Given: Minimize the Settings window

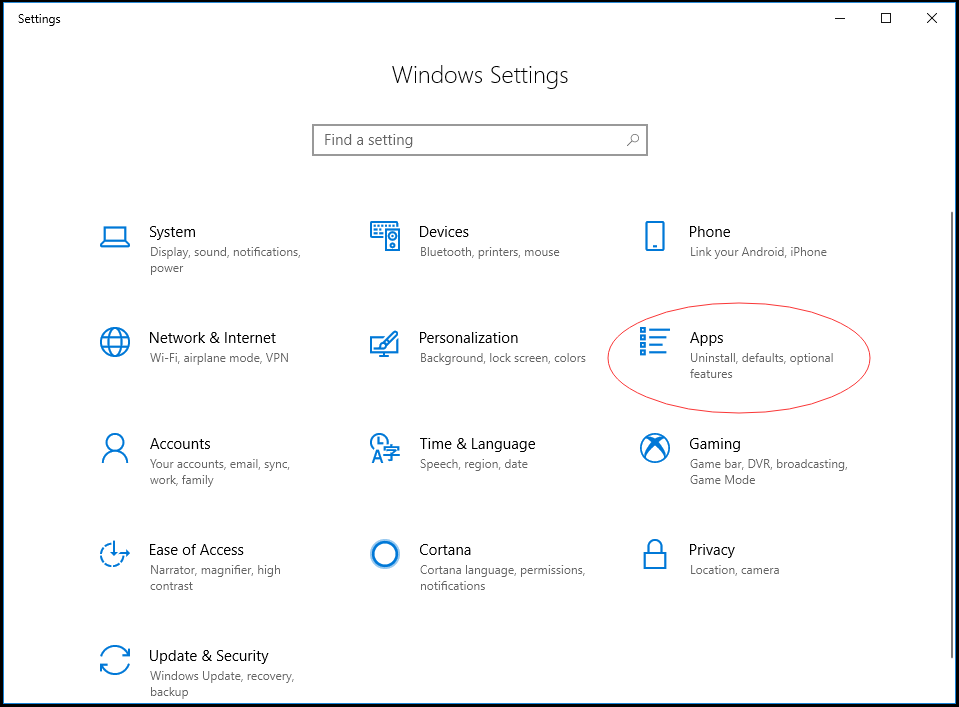Looking at the screenshot, I should tap(840, 18).
